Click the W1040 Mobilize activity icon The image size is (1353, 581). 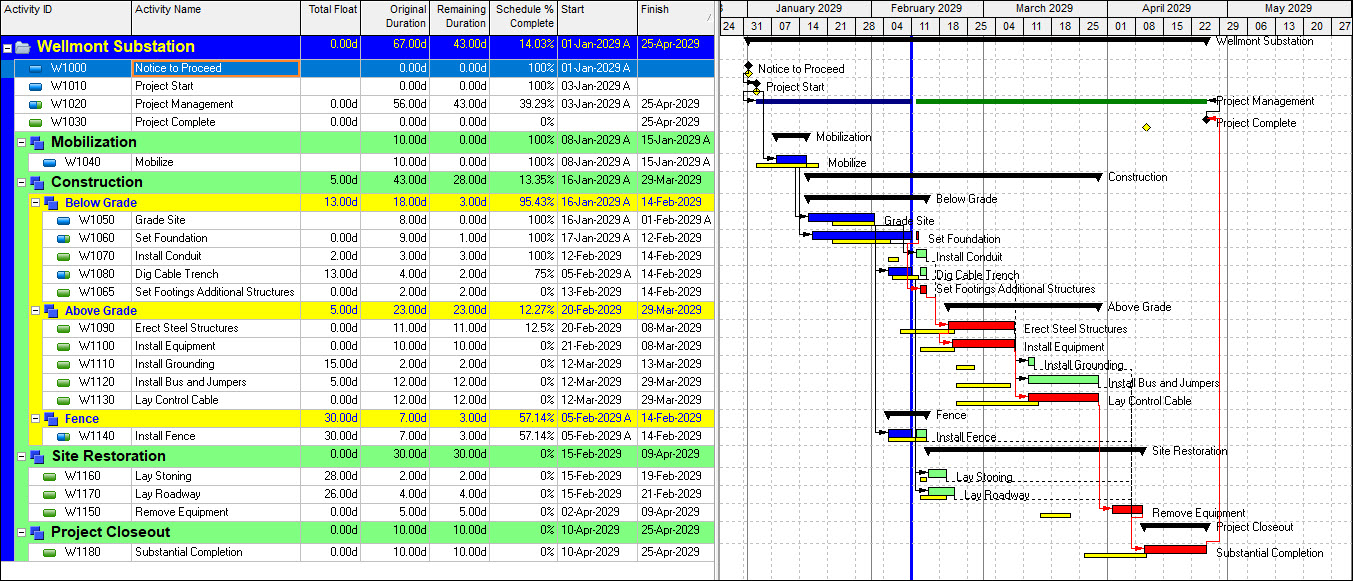click(x=50, y=162)
